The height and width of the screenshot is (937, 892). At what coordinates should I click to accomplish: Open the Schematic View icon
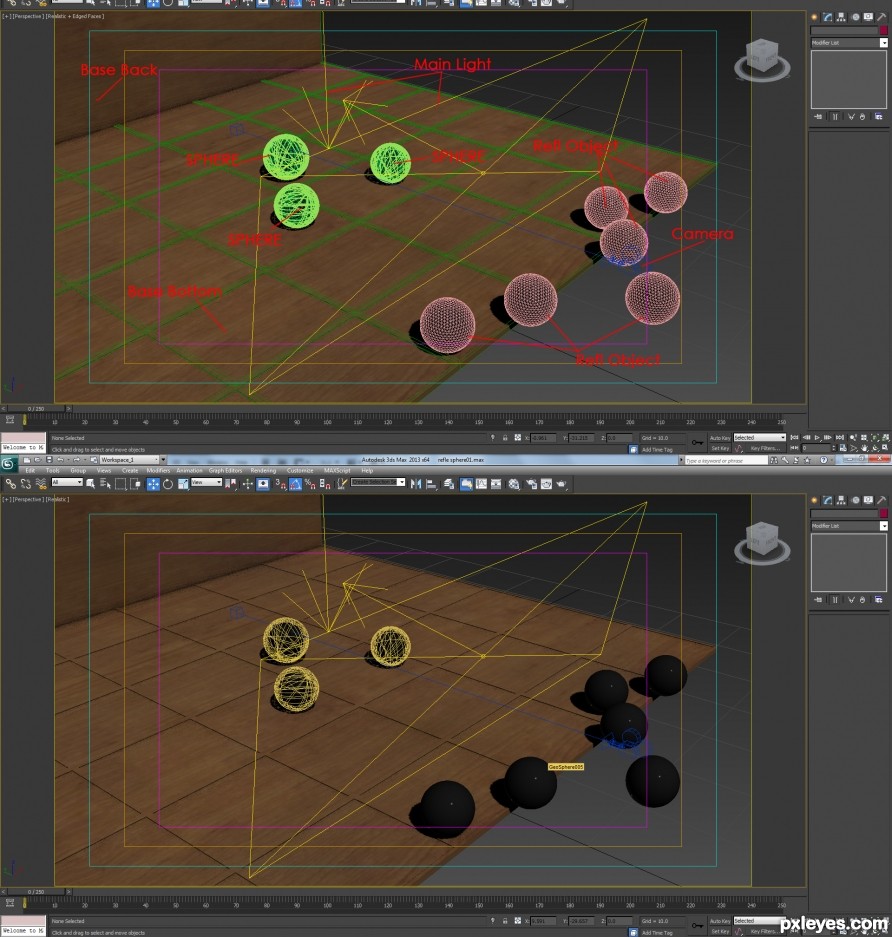(x=496, y=483)
